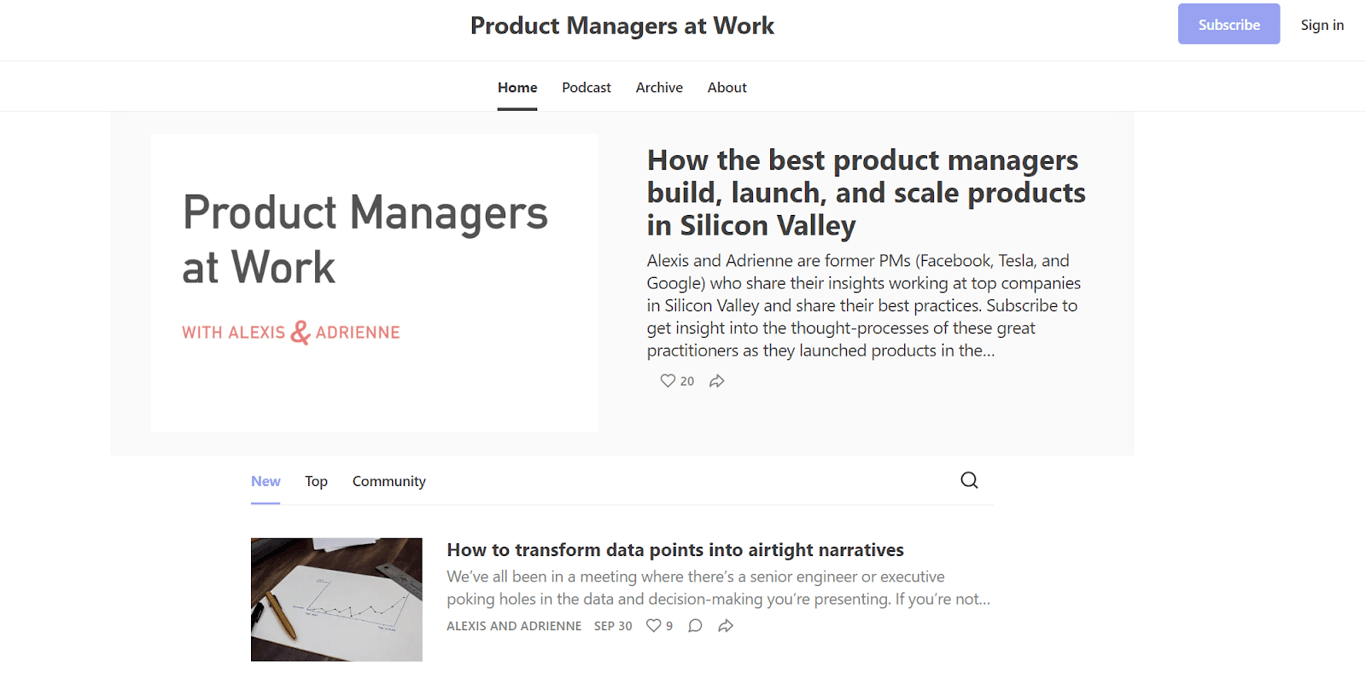1366x684 pixels.
Task: Open comments on the airtight narratives post
Action: 695,625
